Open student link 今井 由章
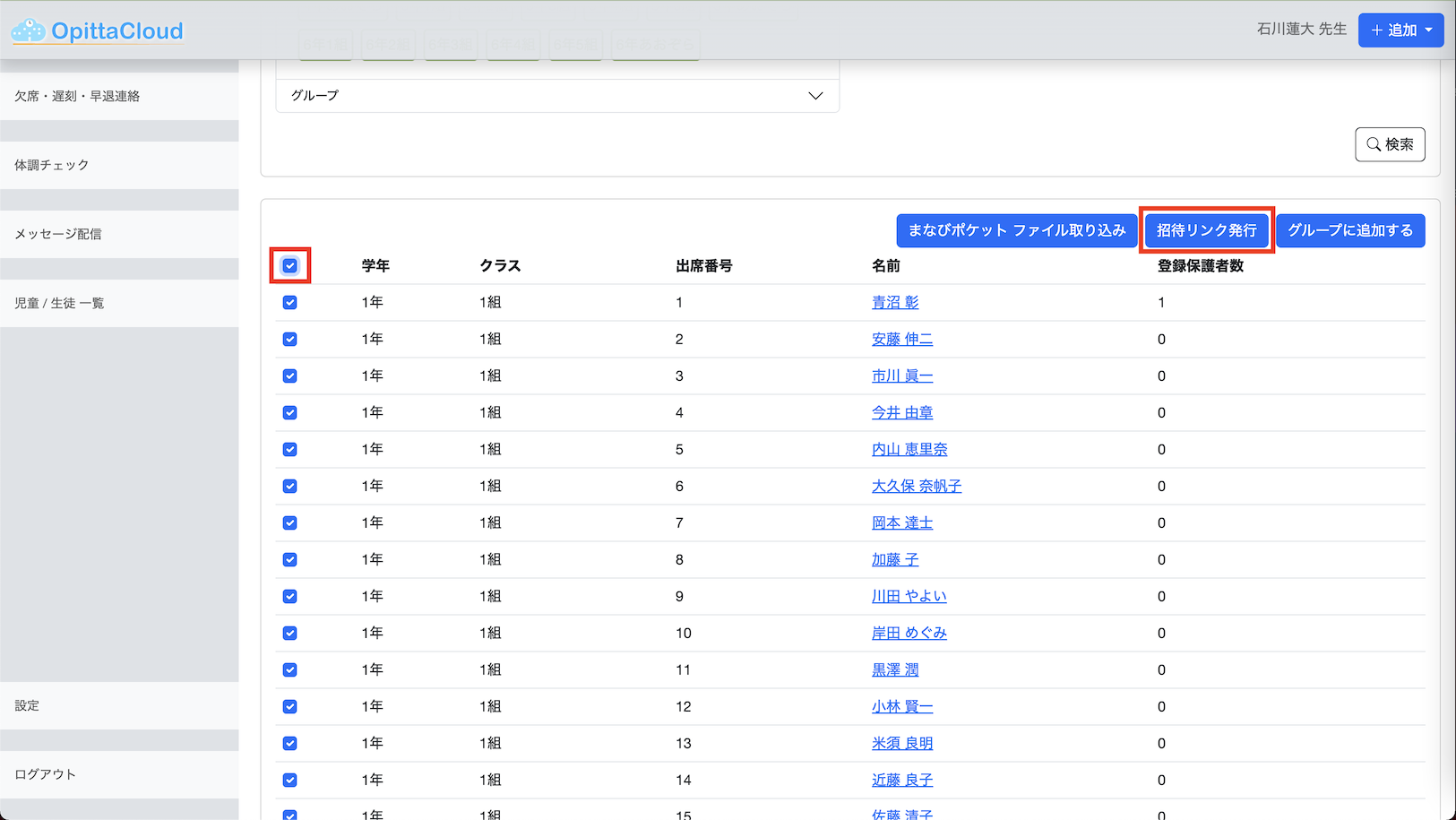The height and width of the screenshot is (820, 1456). (x=902, y=412)
